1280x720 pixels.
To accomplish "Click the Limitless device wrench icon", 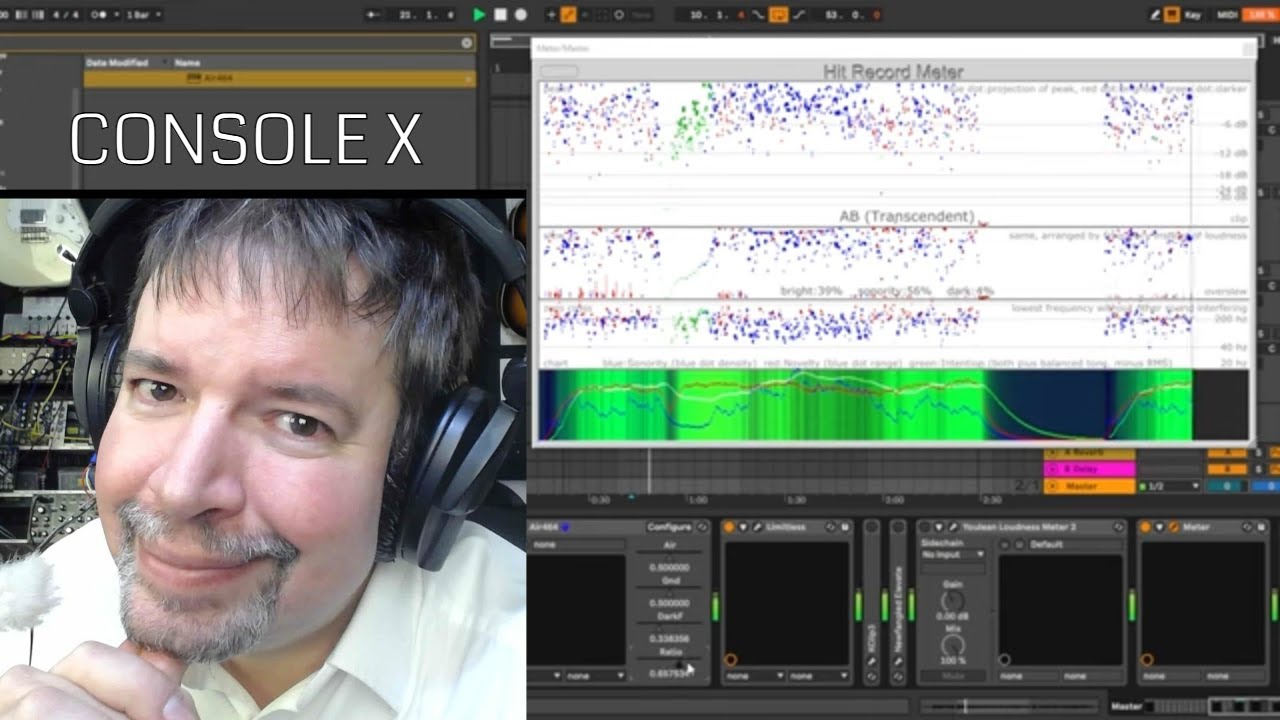I will pyautogui.click(x=757, y=527).
